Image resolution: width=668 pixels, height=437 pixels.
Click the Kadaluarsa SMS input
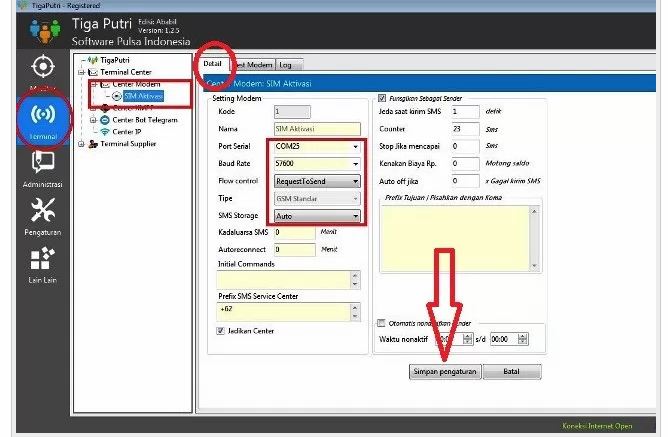295,233
